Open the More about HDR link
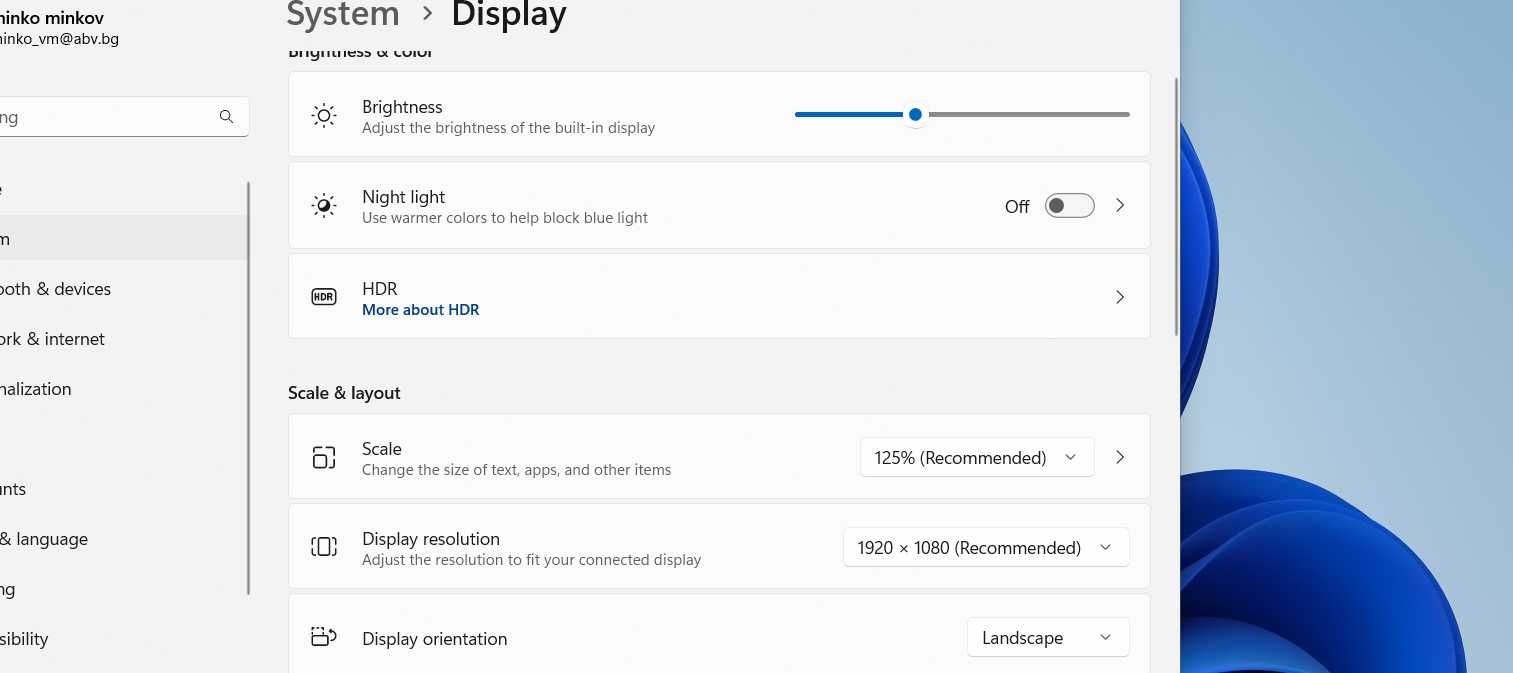 tap(421, 310)
